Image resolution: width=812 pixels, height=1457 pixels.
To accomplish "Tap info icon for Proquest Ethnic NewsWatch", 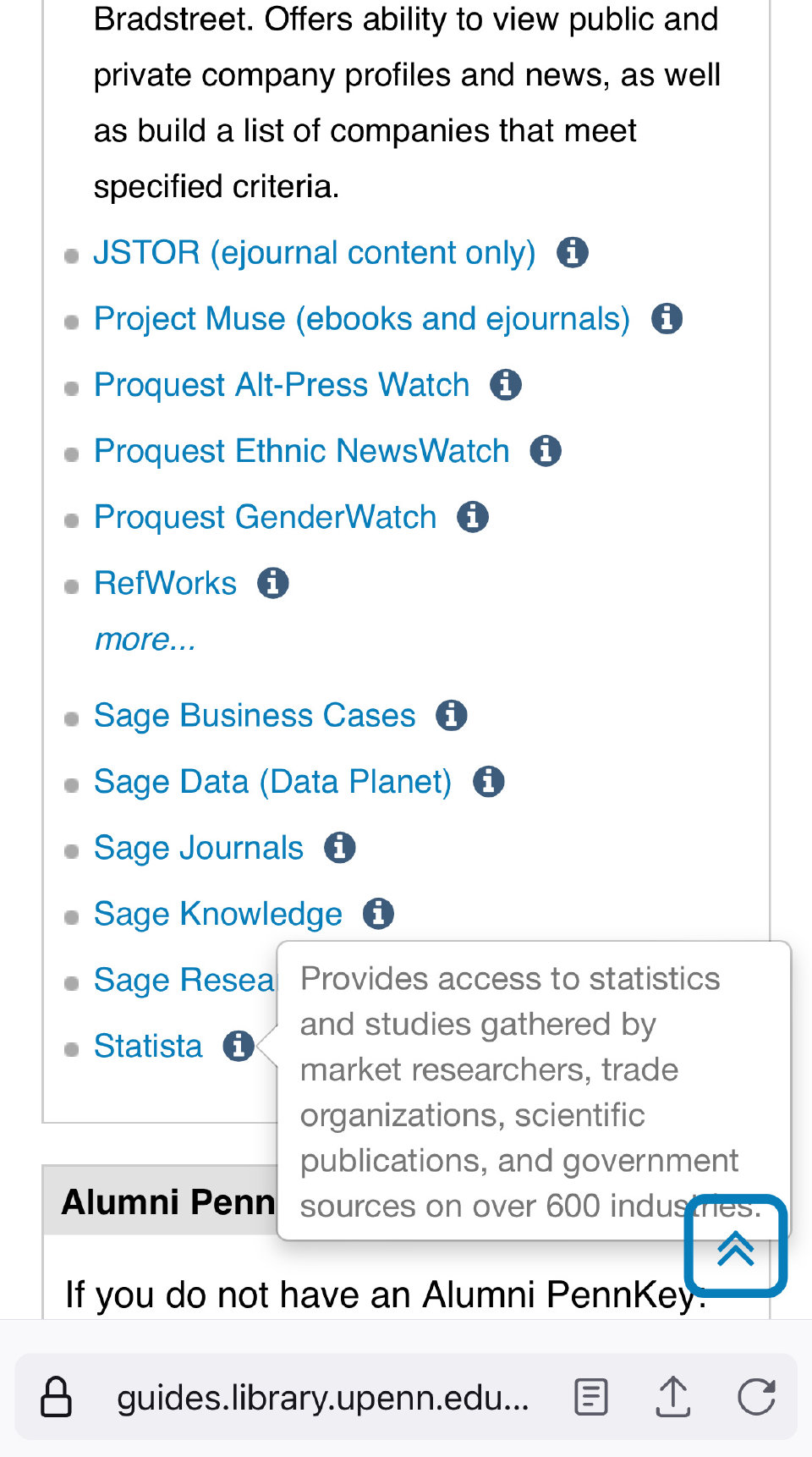I will (x=546, y=450).
